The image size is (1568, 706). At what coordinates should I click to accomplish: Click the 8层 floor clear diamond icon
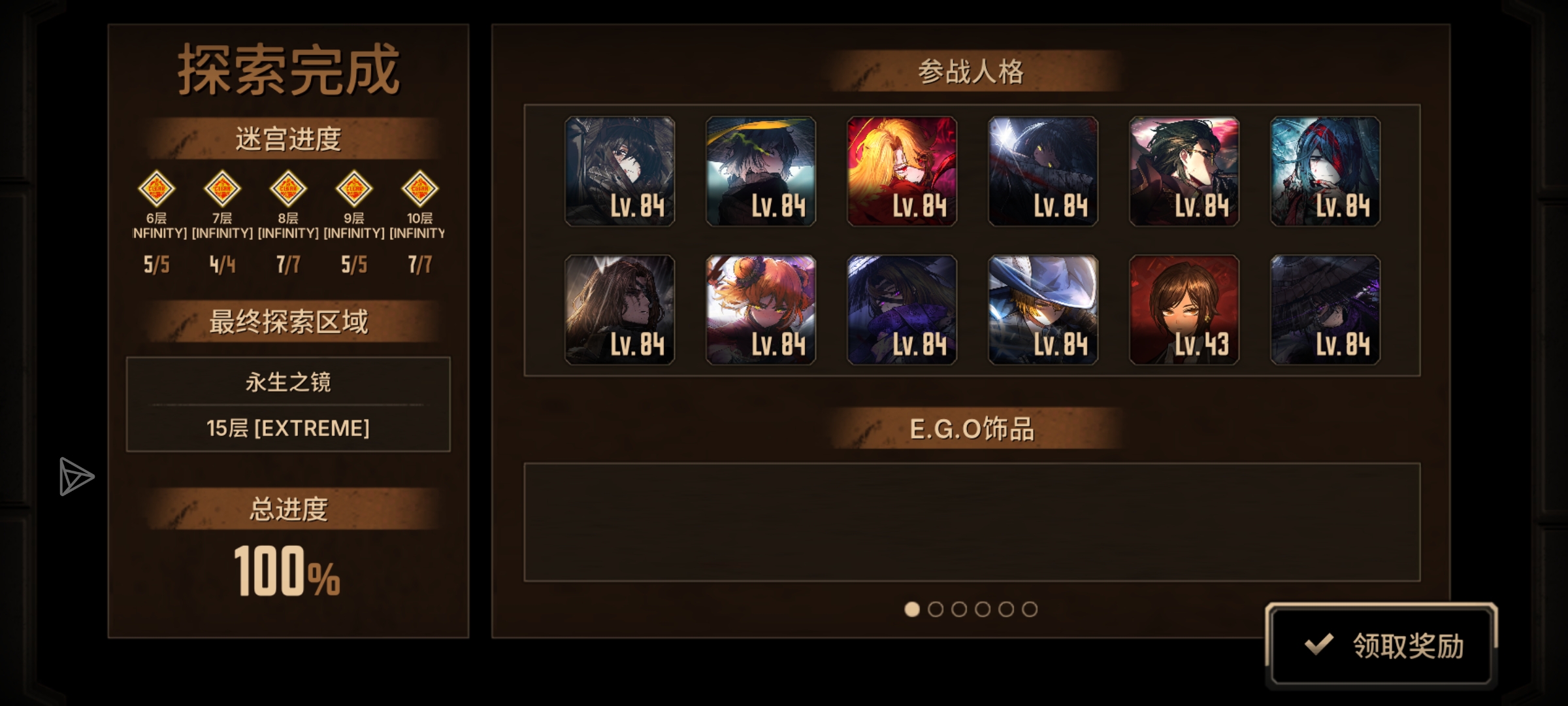coord(288,189)
